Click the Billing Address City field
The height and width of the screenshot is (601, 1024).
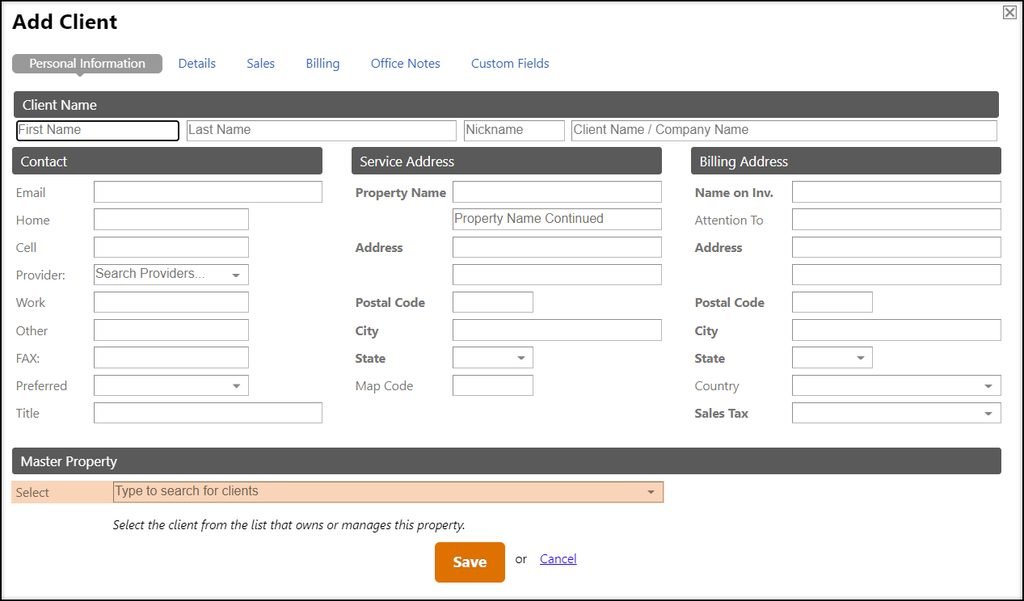pyautogui.click(x=896, y=330)
